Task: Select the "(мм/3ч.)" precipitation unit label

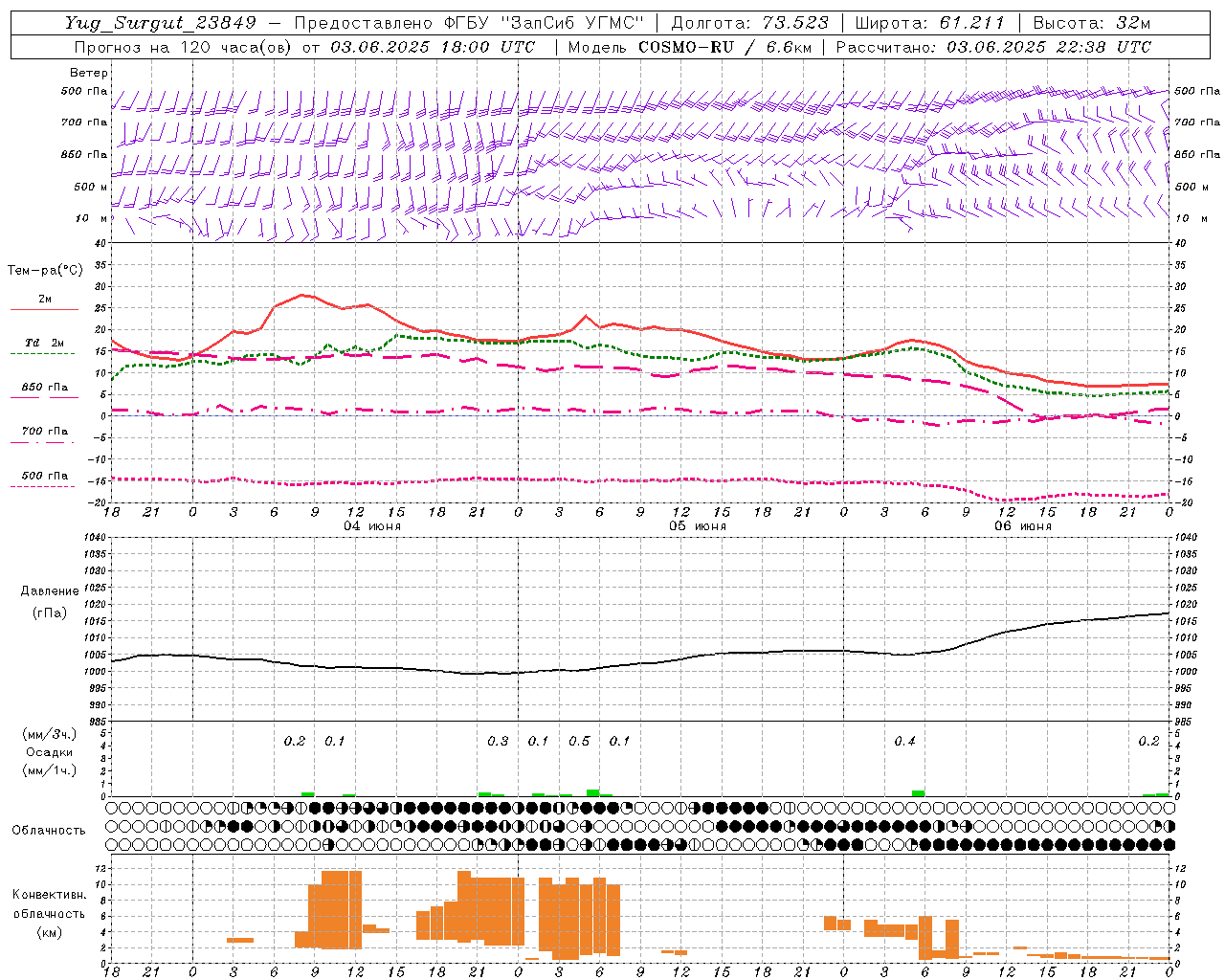Action: 50,734
